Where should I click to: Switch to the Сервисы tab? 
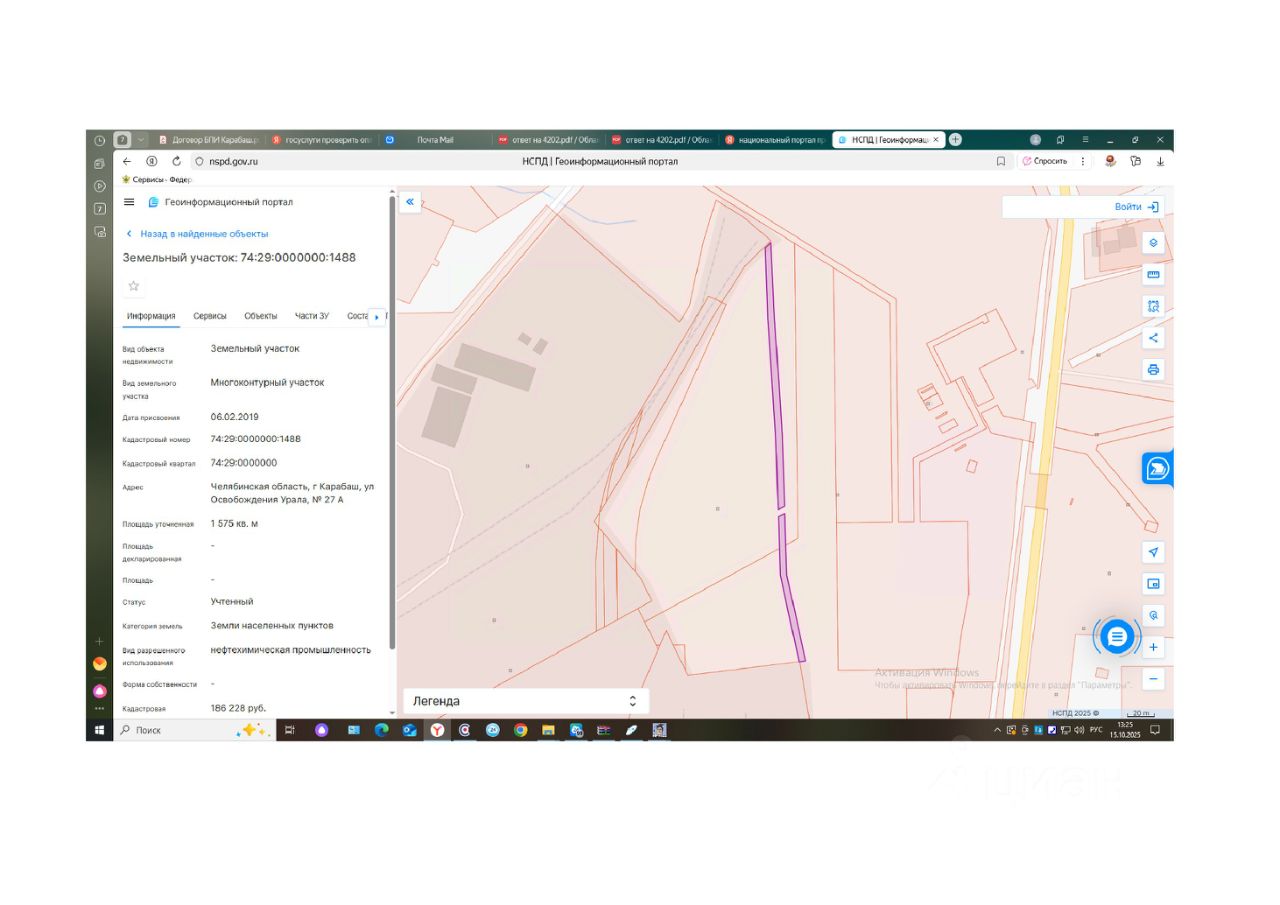click(x=210, y=316)
